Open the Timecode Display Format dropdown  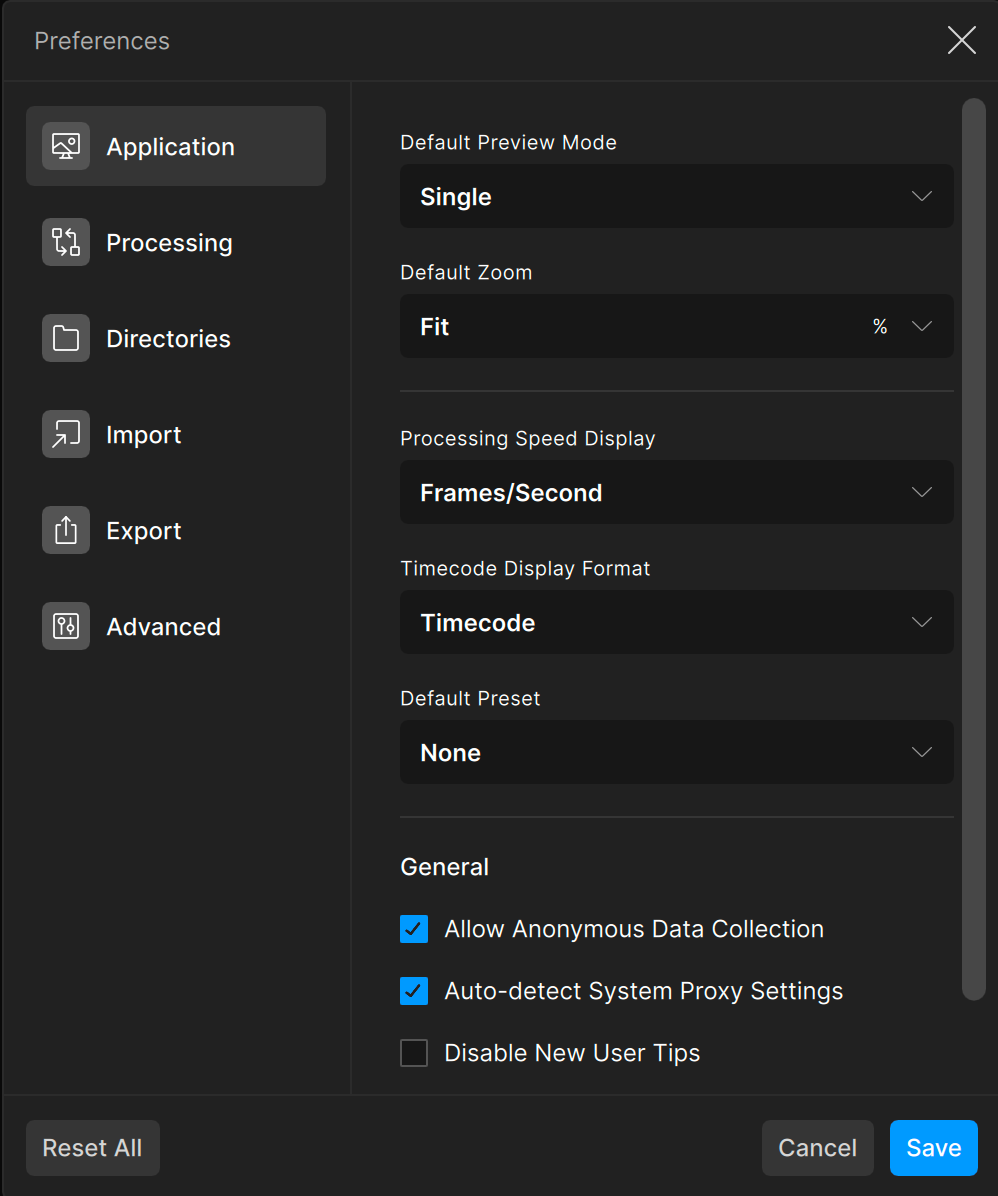click(x=676, y=622)
